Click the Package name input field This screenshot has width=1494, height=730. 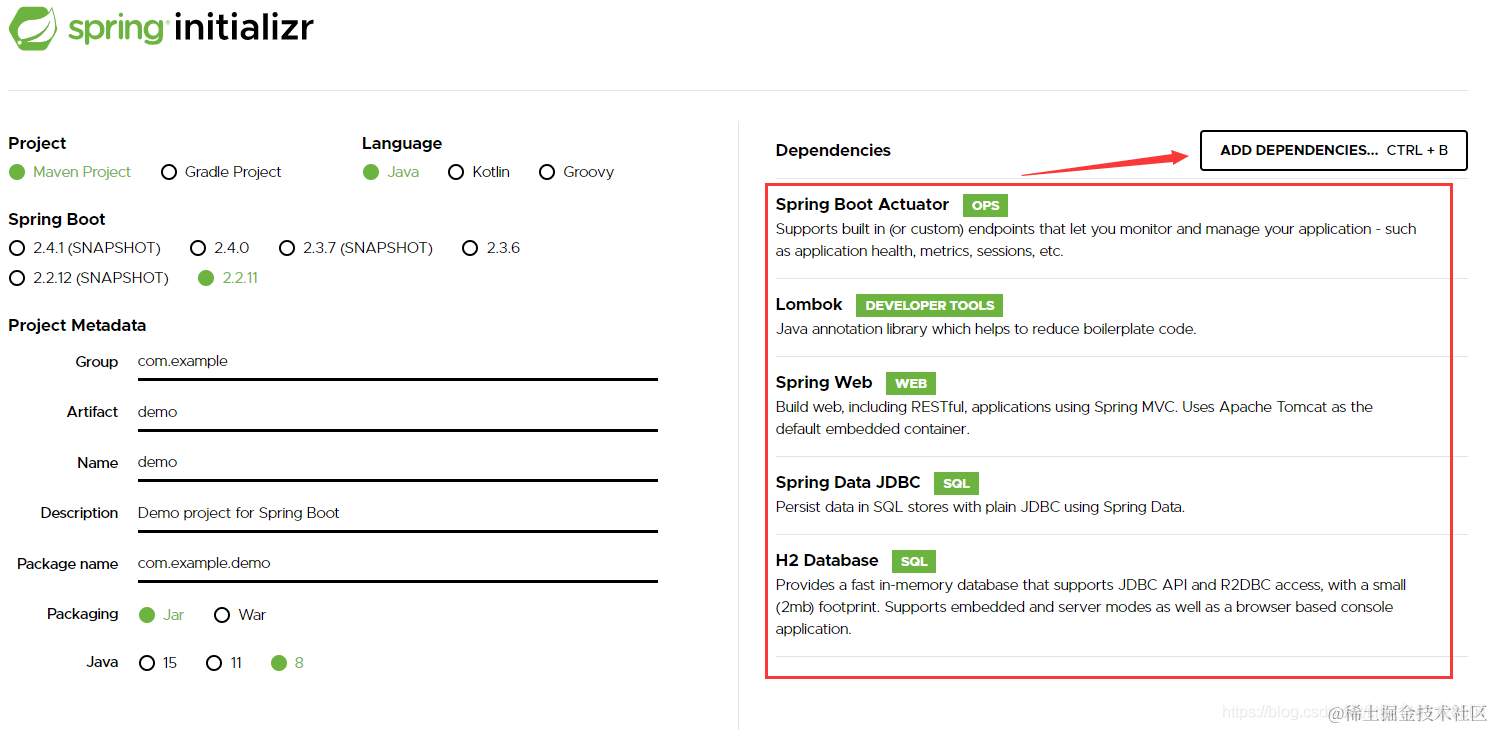tap(397, 563)
